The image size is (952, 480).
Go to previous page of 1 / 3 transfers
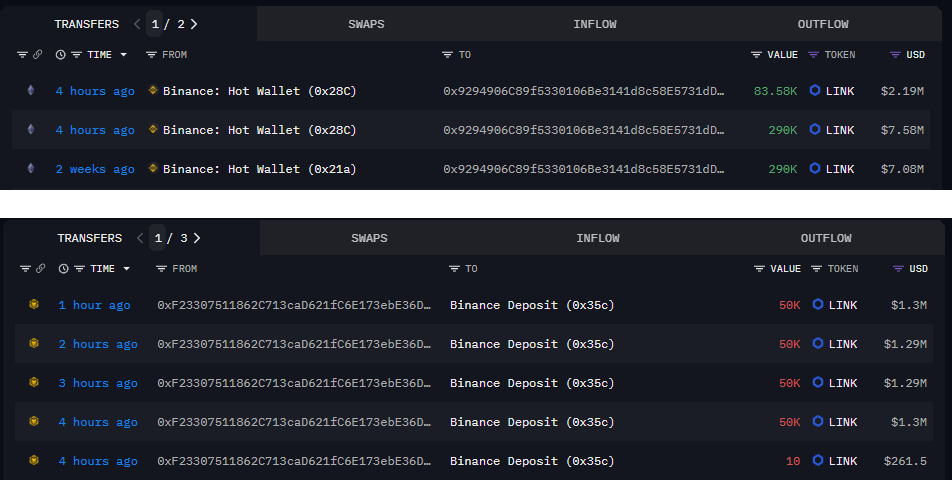(140, 238)
